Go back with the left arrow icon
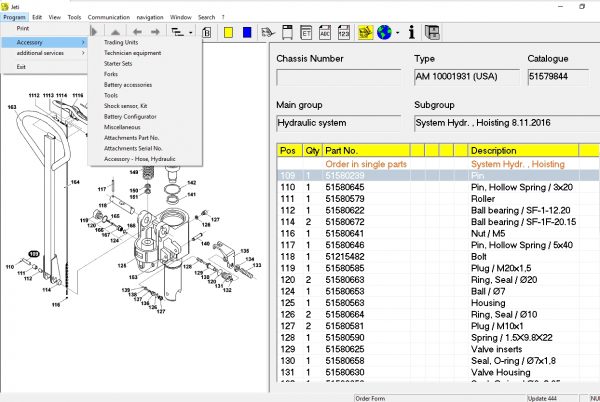This screenshot has width=600, height=402. (137, 32)
